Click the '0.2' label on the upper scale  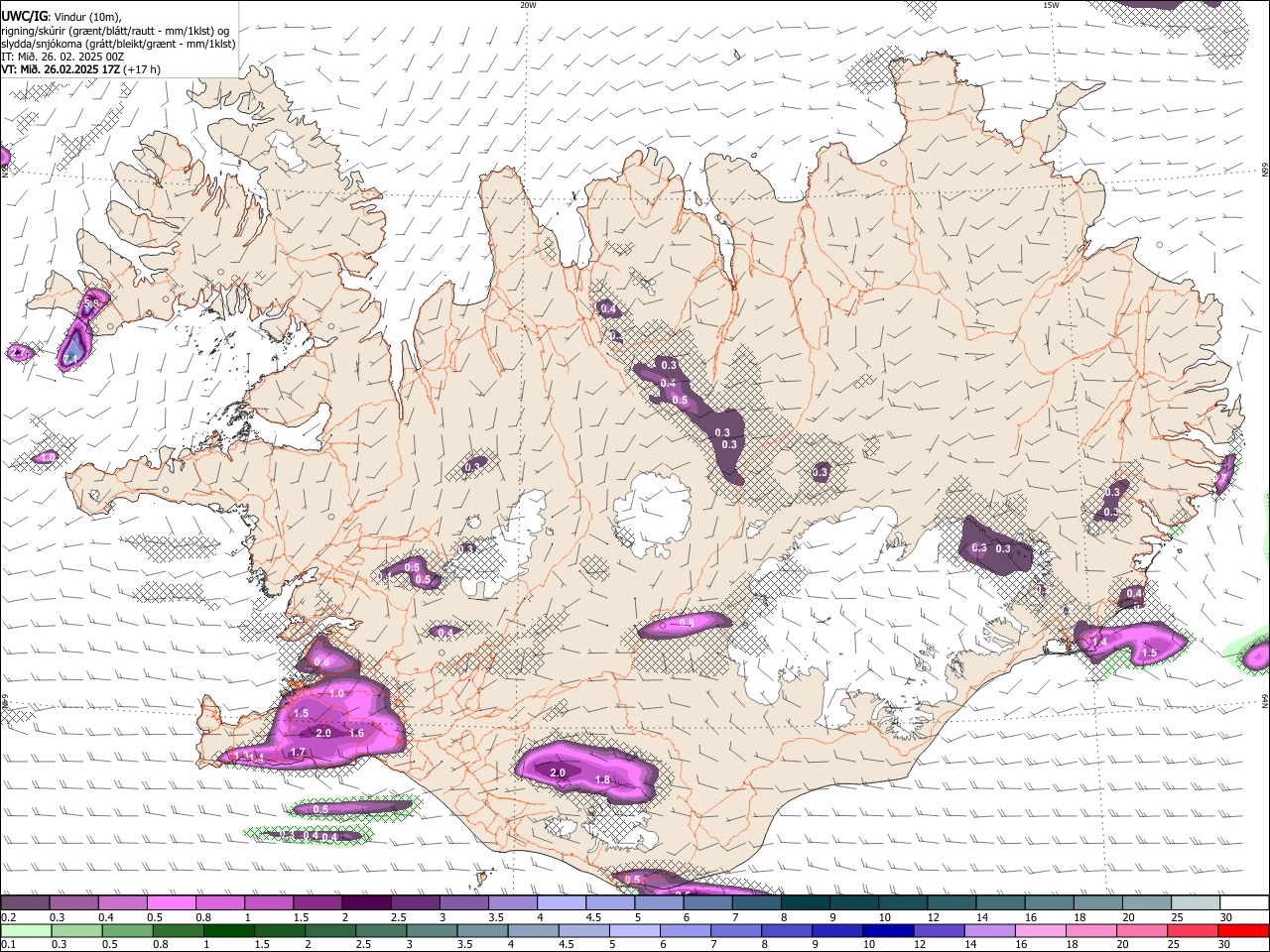pos(8,917)
